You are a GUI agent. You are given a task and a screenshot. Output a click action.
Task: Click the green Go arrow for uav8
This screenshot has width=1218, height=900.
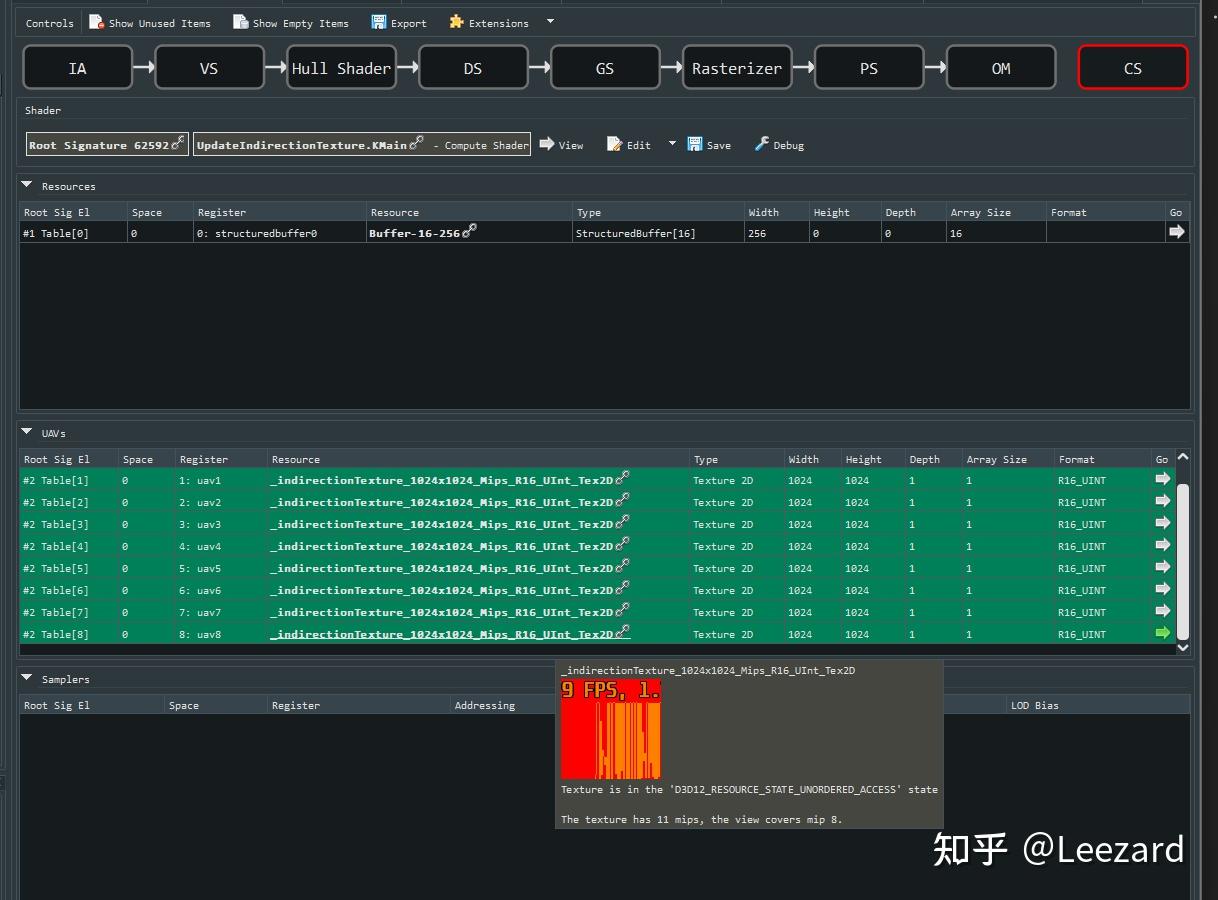(1163, 633)
